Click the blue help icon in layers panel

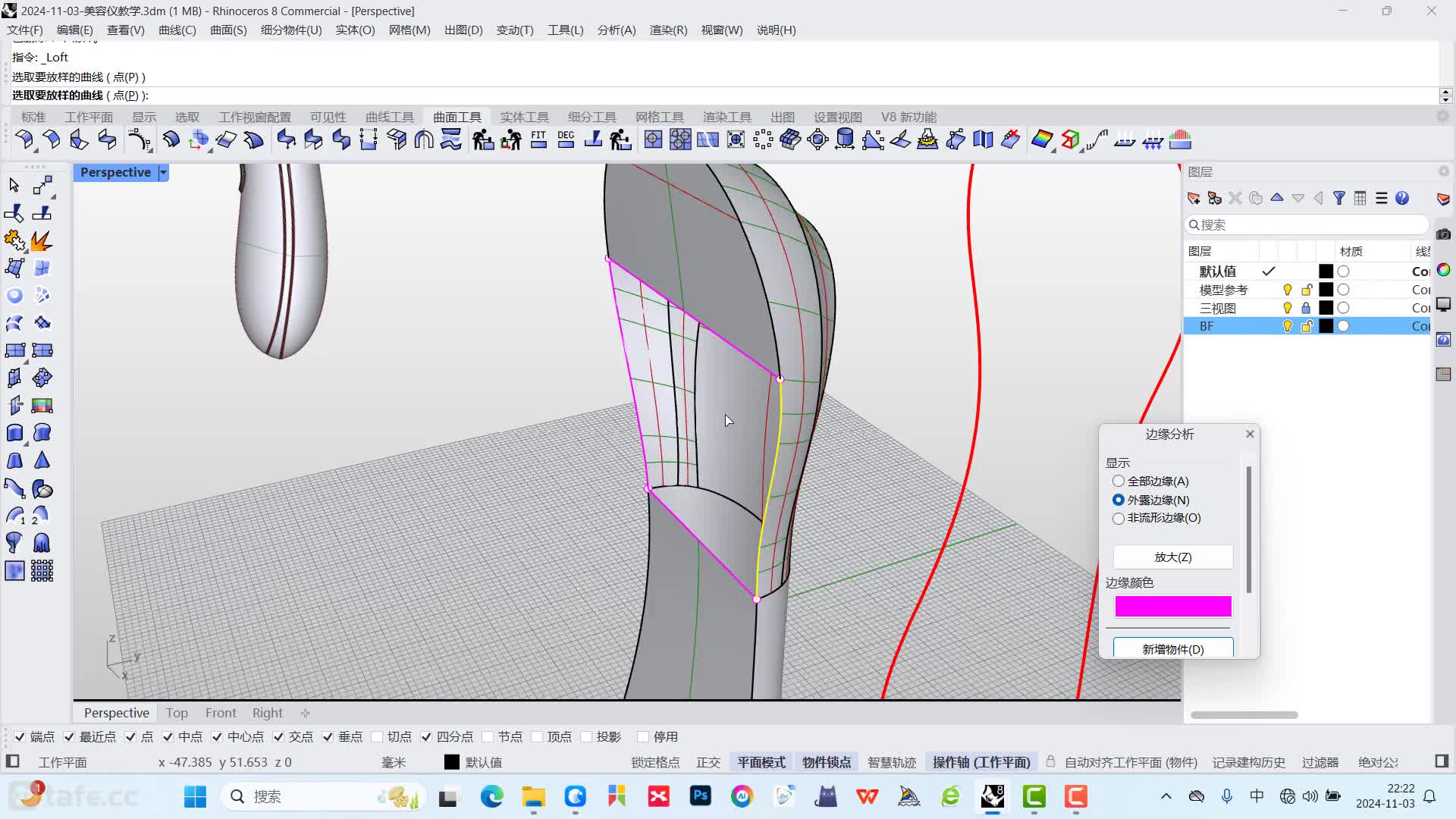tap(1402, 198)
